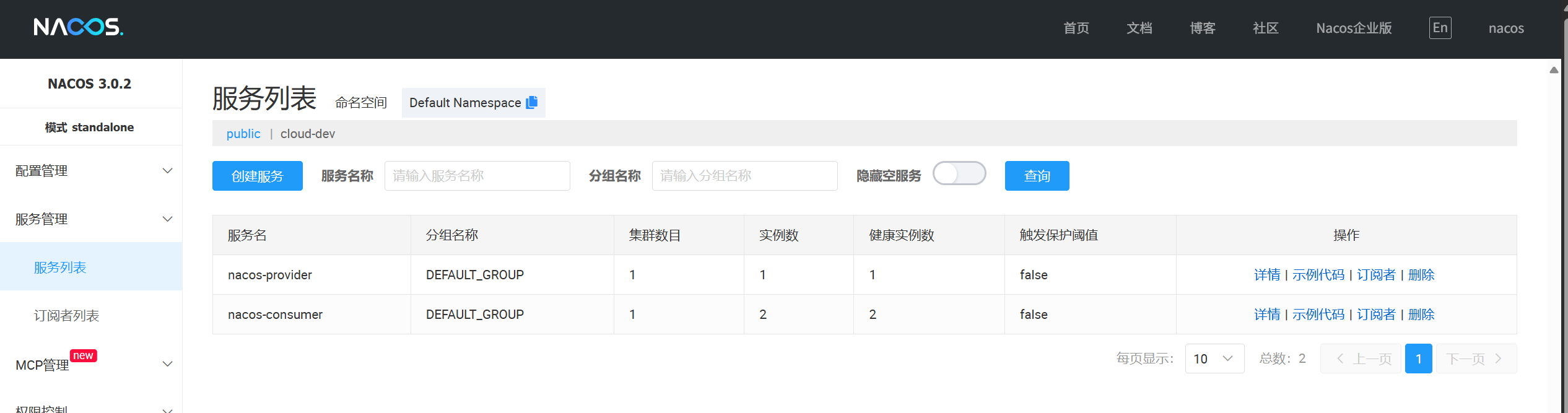Click the NACOS logo
The width and height of the screenshot is (1568, 413).
[x=79, y=27]
